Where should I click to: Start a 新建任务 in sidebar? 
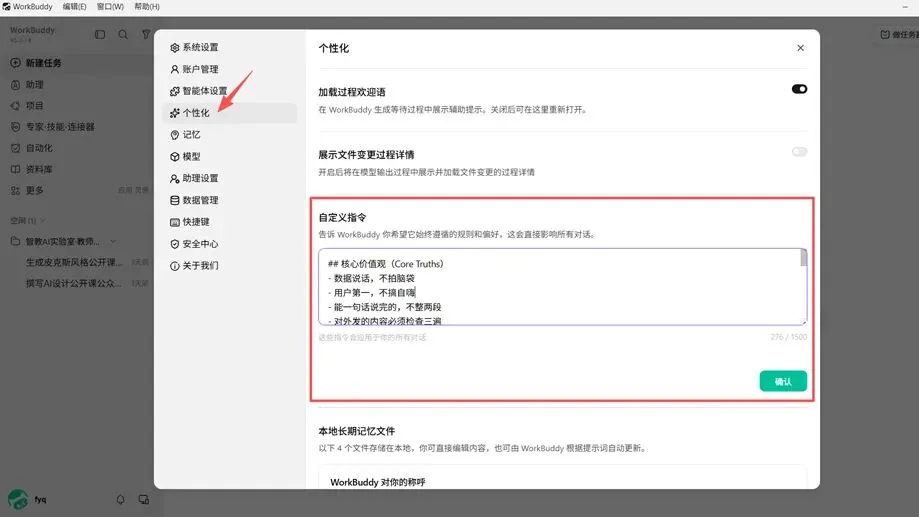[77, 63]
